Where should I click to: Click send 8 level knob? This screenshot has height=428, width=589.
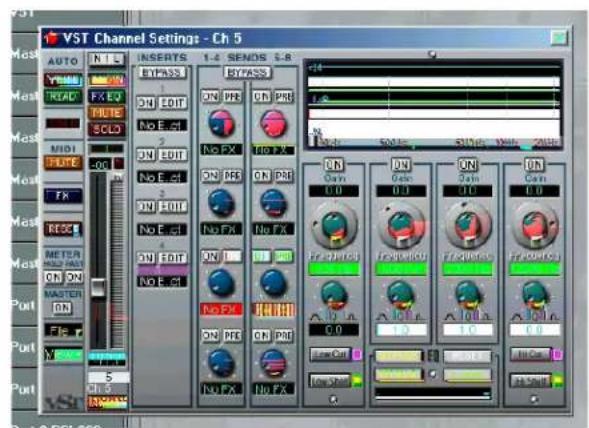click(x=273, y=363)
